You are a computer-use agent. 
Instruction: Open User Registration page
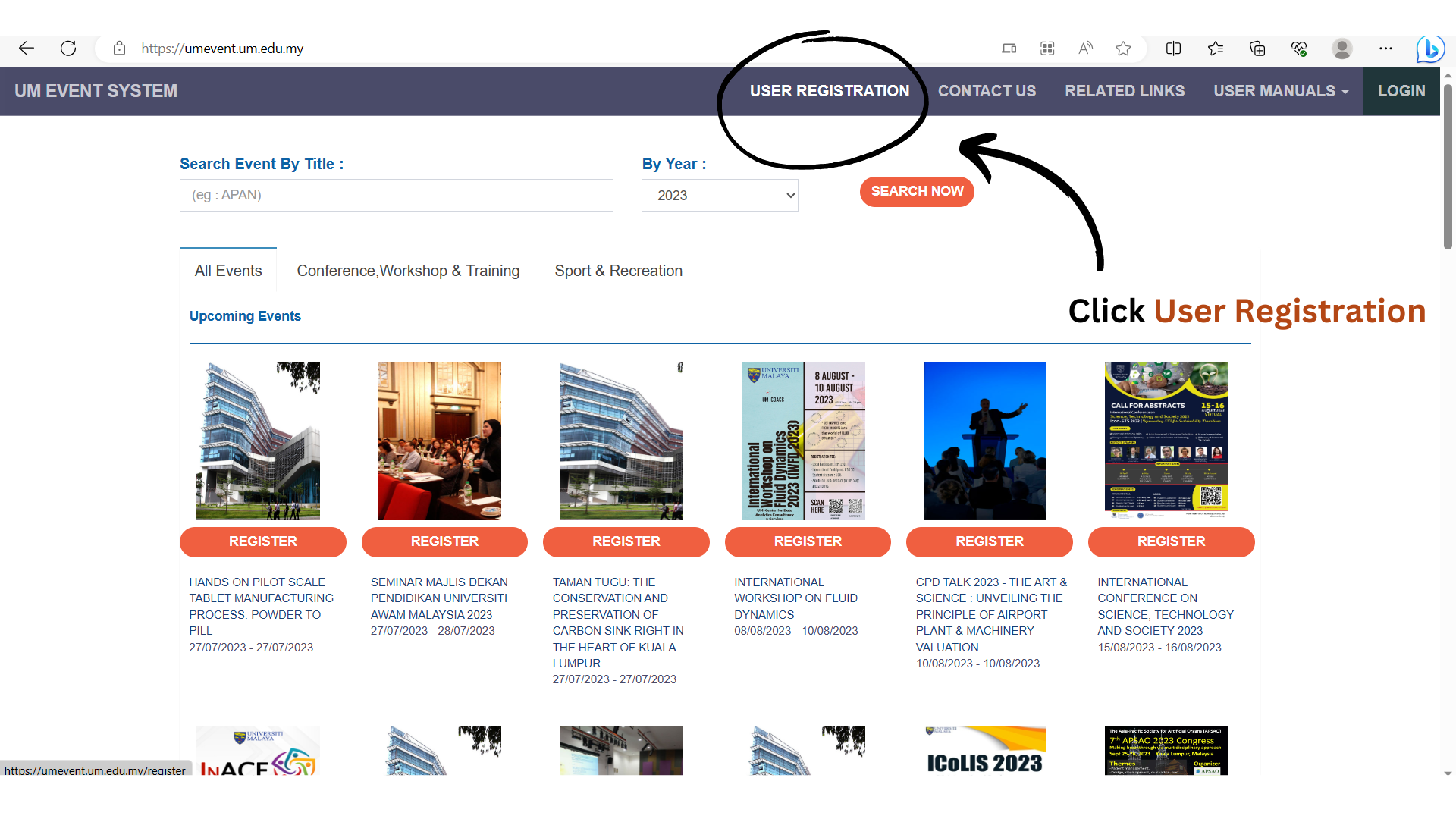(x=829, y=91)
